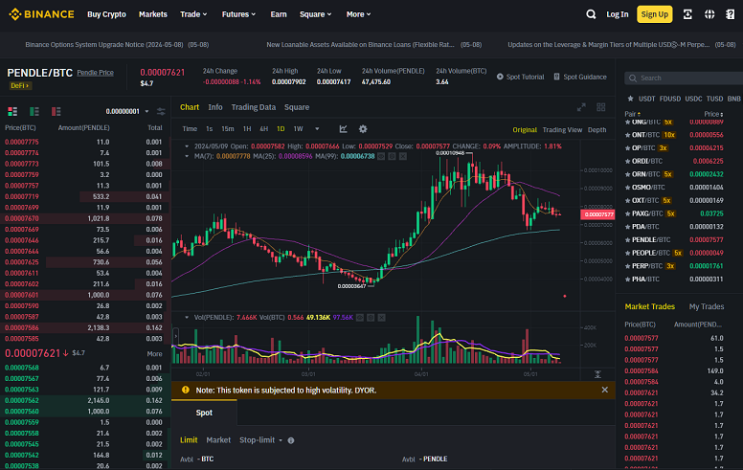Click the Spot Tutorial icon link
This screenshot has height=470, width=743.
520,77
